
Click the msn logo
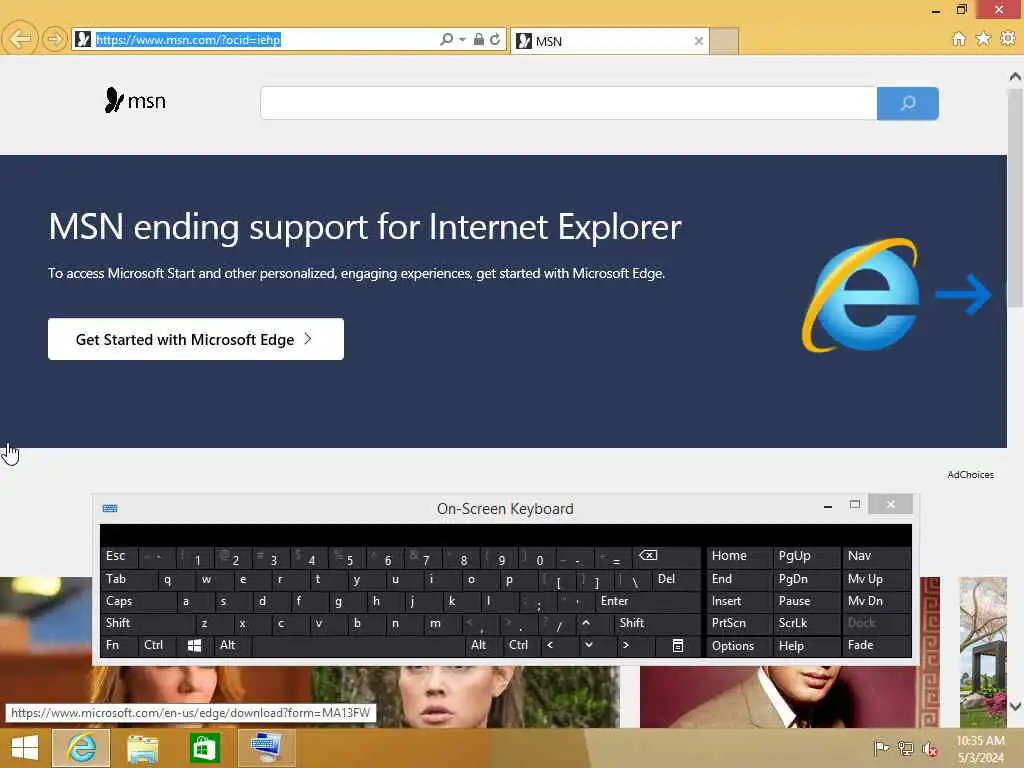[x=135, y=101]
